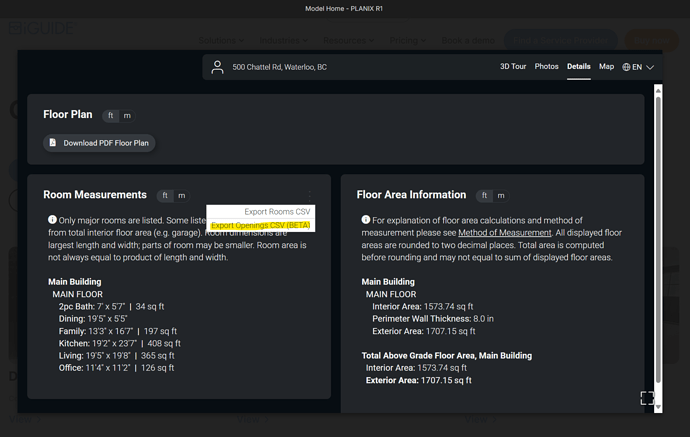690x437 pixels.
Task: Click the Floor Area Information heading
Action: click(x=411, y=195)
